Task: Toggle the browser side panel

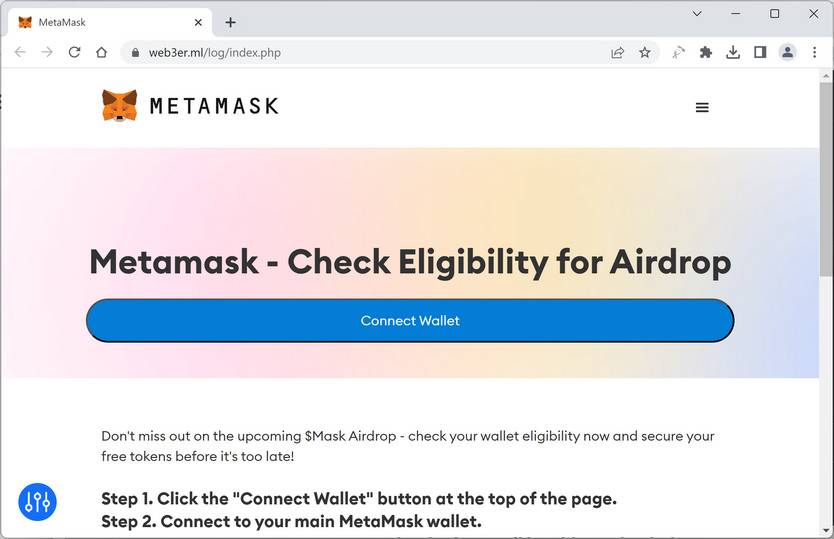Action: (x=760, y=52)
